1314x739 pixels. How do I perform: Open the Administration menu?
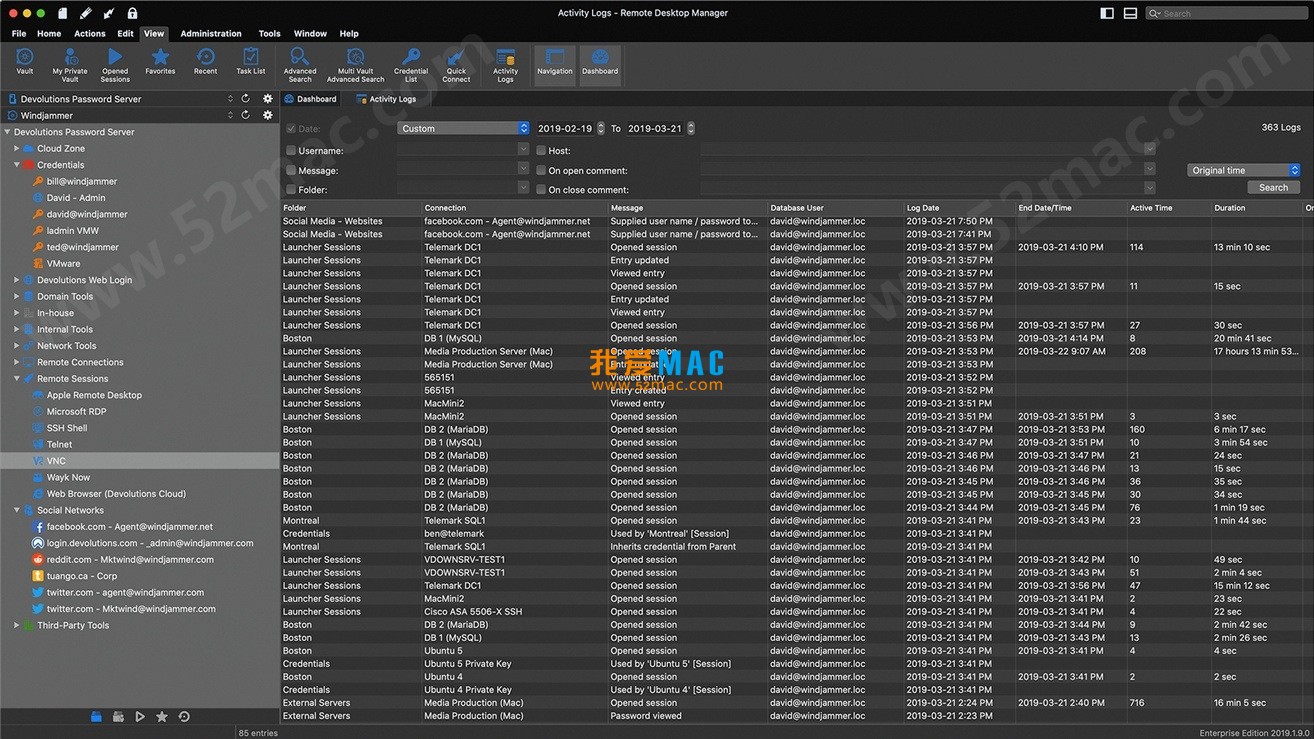click(x=210, y=34)
